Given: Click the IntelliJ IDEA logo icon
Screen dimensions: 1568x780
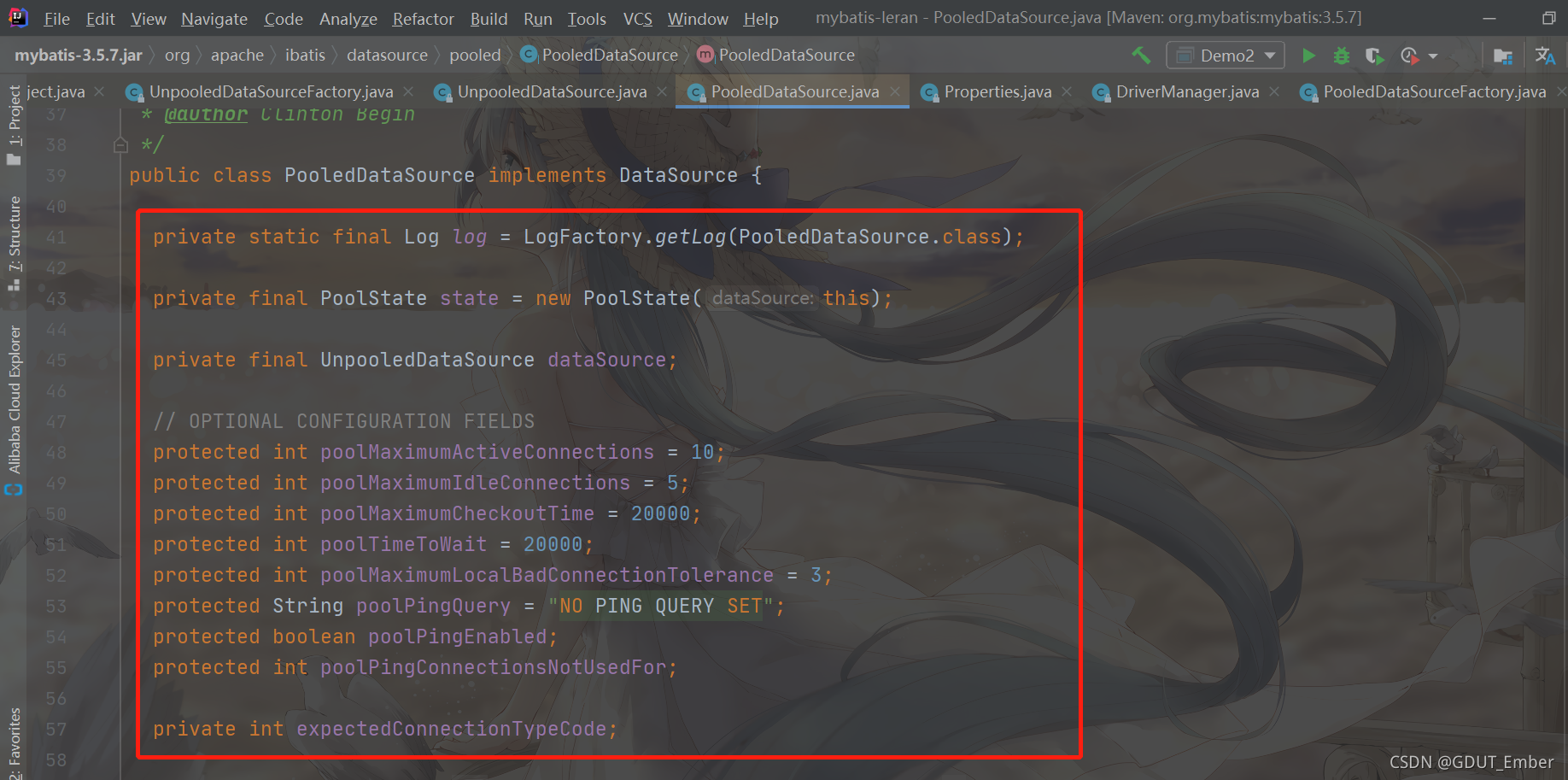Looking at the screenshot, I should 17,17.
